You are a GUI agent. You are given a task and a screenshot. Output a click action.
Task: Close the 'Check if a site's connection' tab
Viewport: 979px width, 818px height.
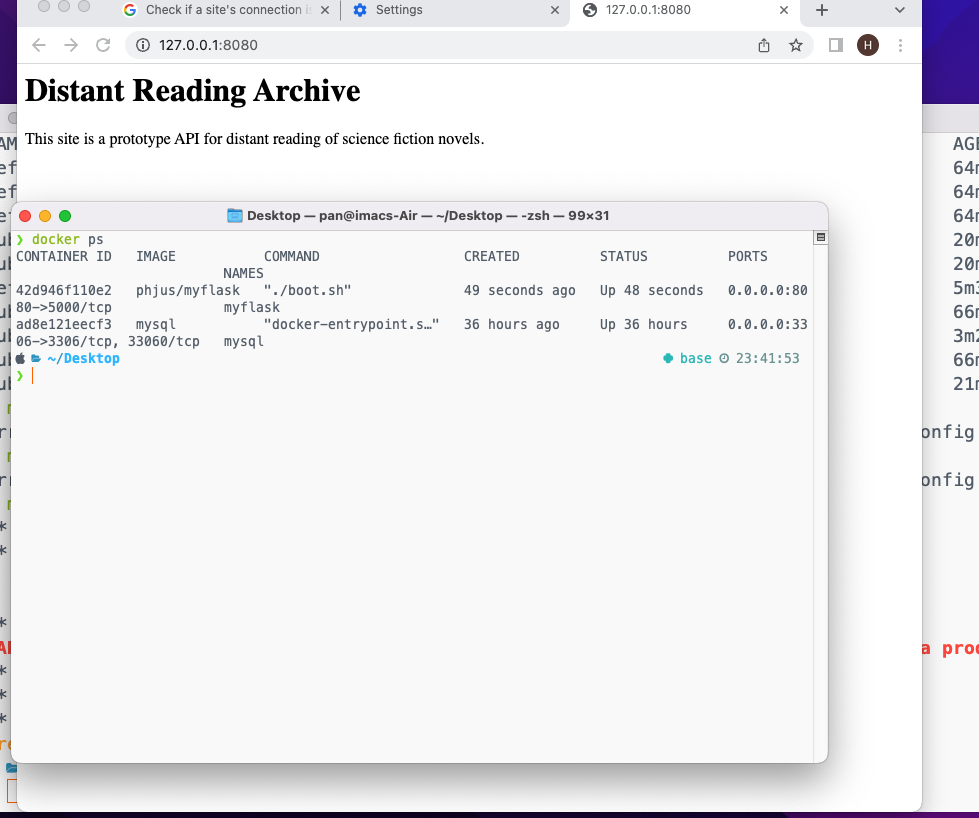coord(325,10)
